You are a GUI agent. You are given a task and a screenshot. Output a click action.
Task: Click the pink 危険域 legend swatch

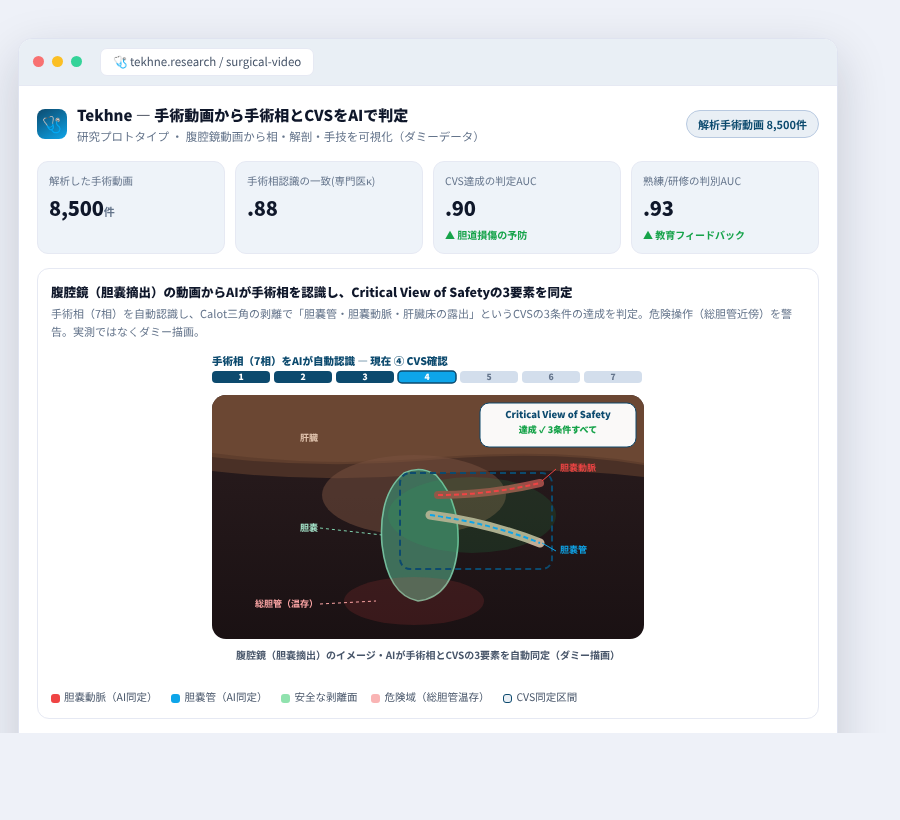tap(375, 698)
